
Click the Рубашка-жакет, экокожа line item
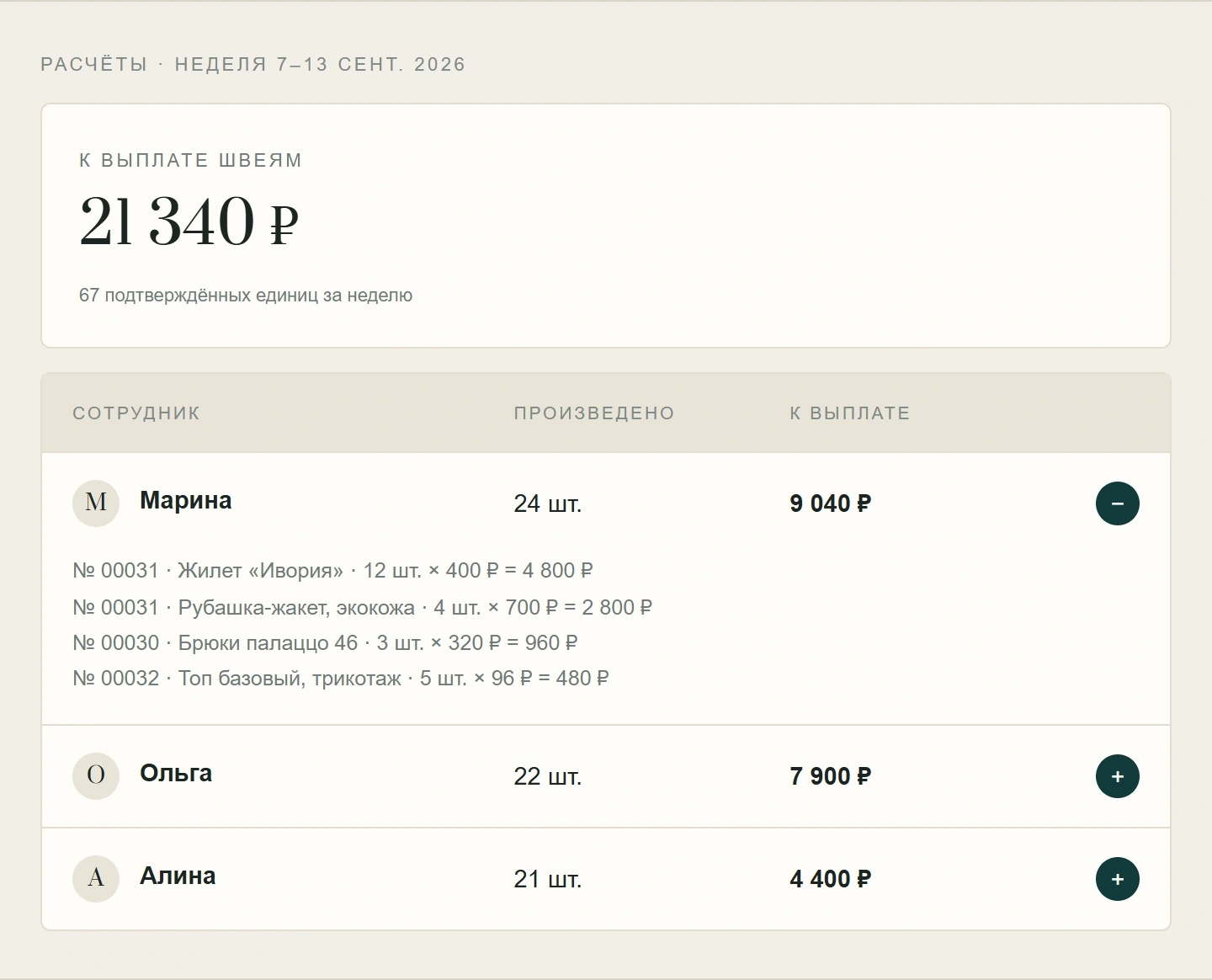pos(363,607)
